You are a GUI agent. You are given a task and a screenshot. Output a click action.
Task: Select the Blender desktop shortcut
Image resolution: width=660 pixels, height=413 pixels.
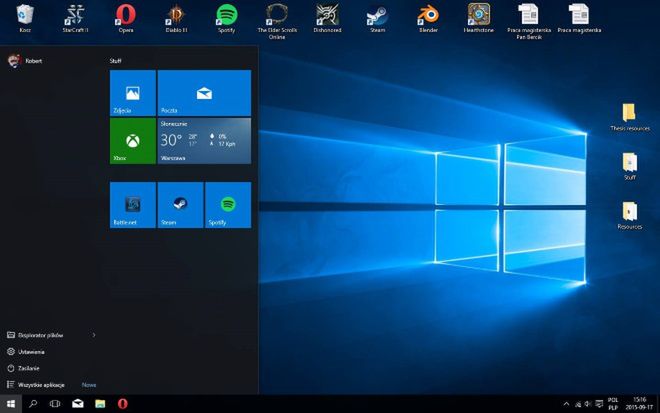point(428,19)
